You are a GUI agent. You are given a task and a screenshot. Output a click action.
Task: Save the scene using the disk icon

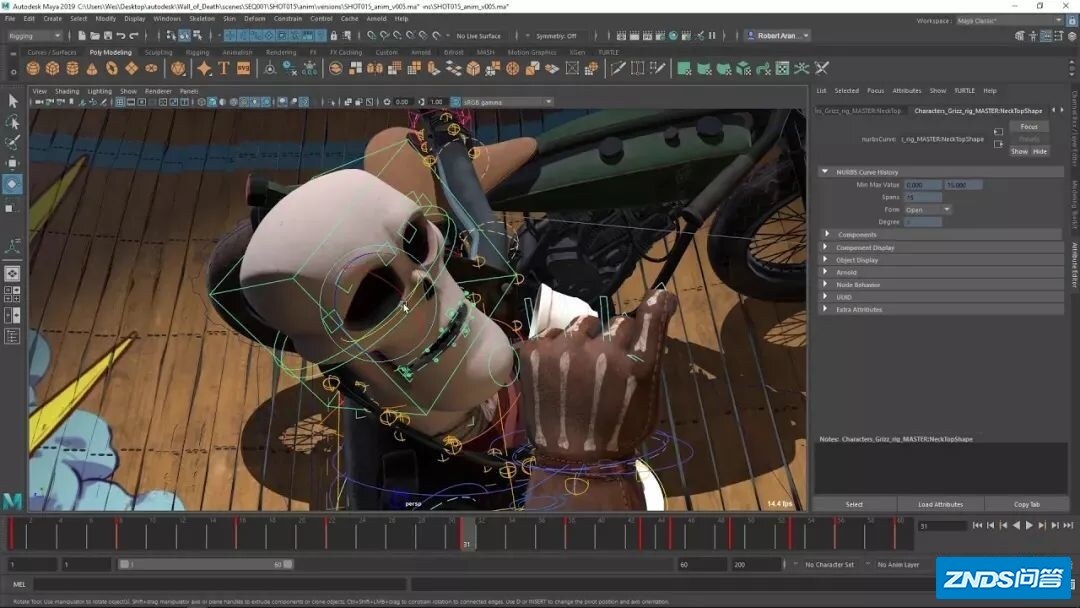[108, 36]
